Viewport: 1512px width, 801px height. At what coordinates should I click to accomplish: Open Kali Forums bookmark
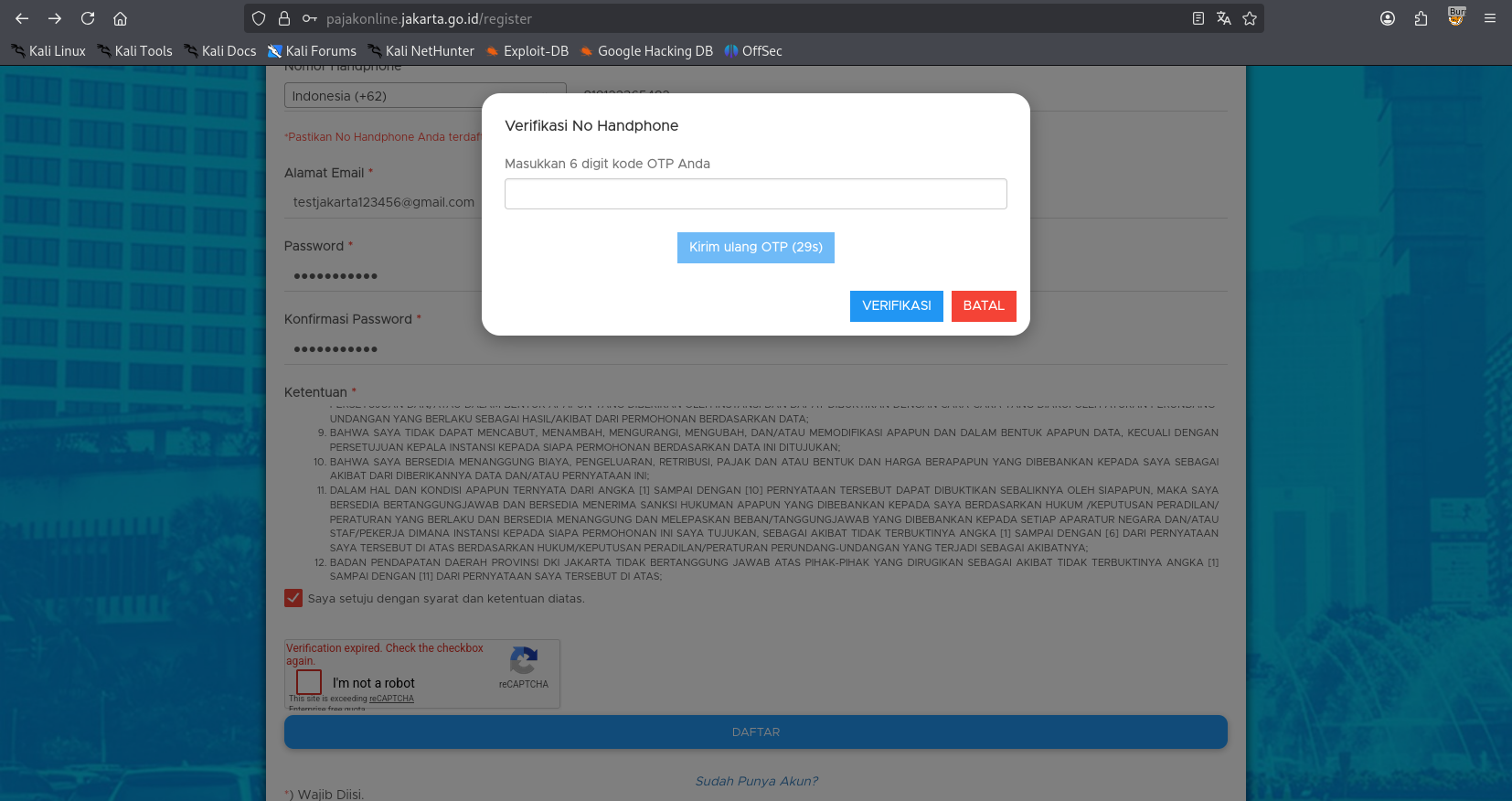[312, 51]
